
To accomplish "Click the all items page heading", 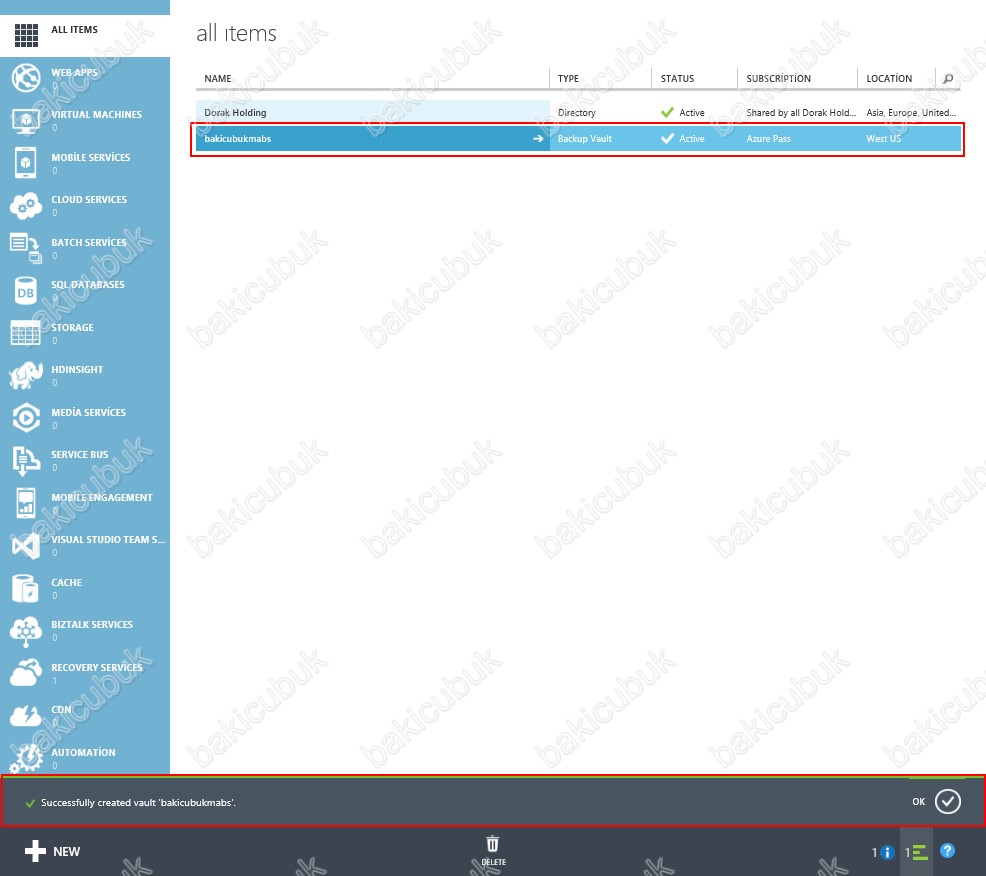I will pos(236,33).
